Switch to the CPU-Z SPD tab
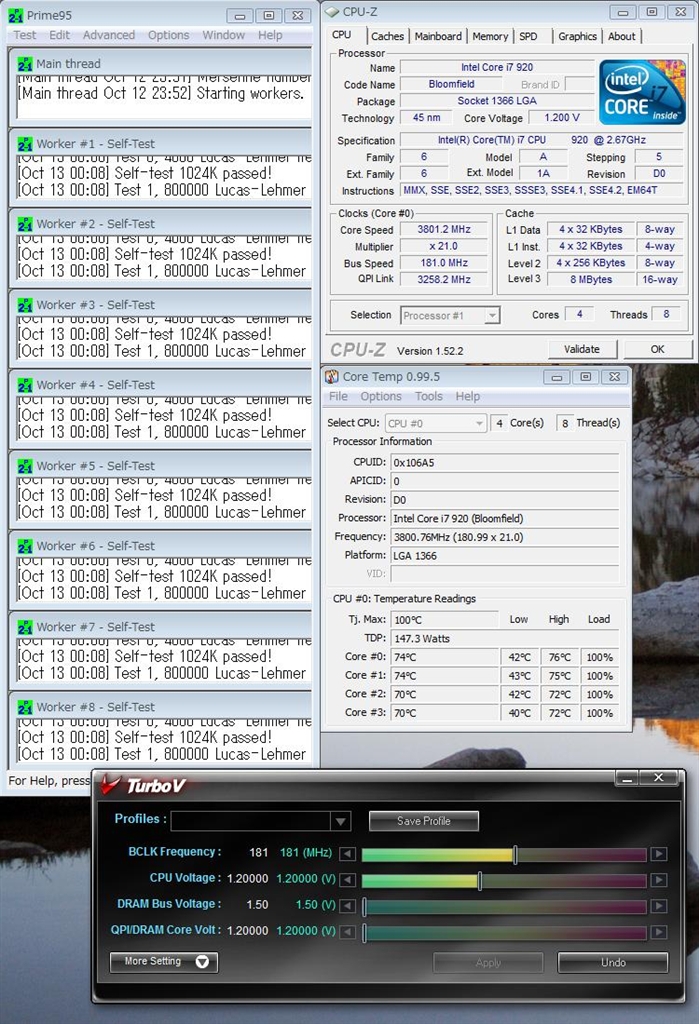 [x=528, y=37]
